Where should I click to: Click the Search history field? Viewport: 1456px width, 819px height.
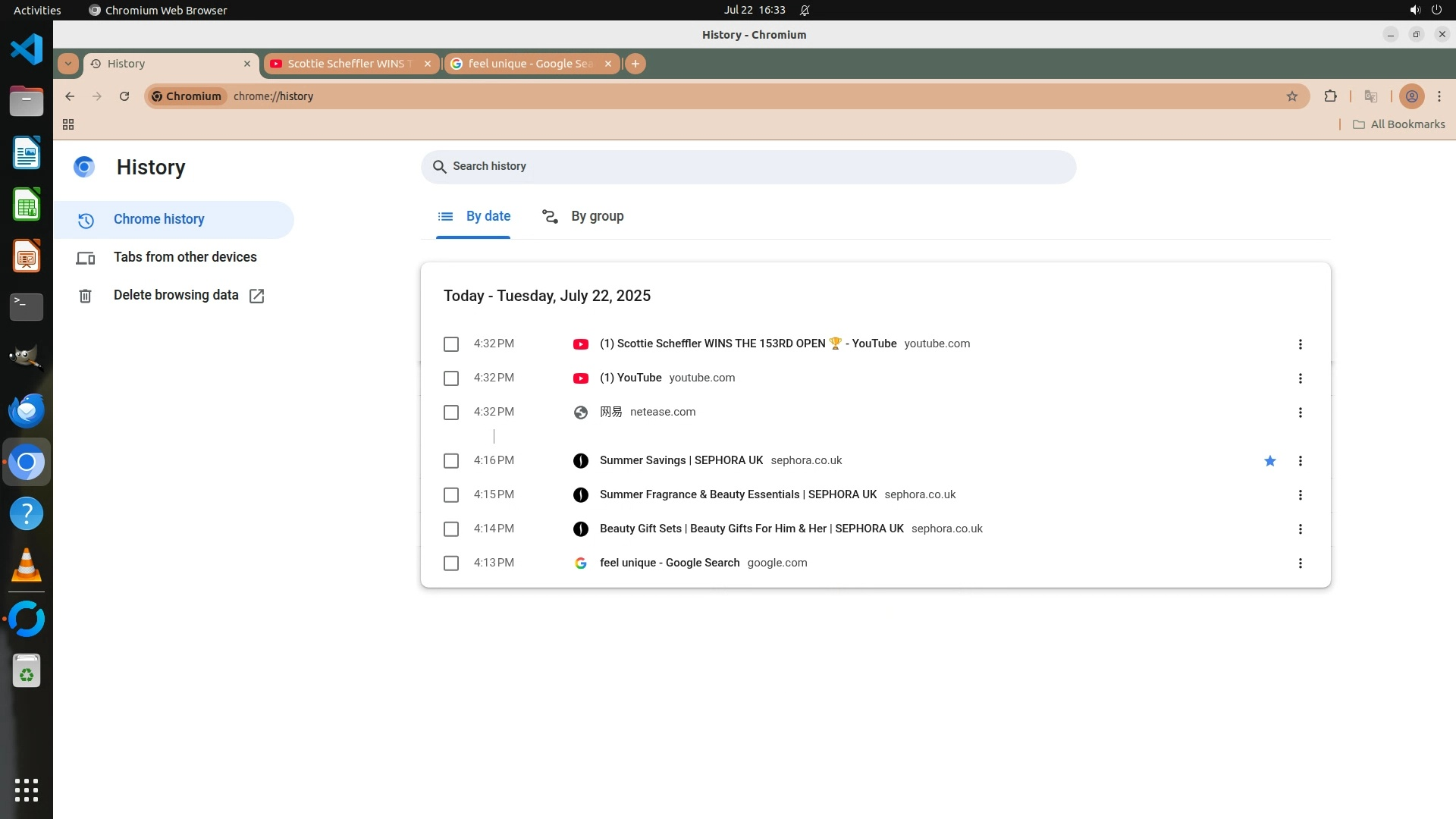pos(748,167)
